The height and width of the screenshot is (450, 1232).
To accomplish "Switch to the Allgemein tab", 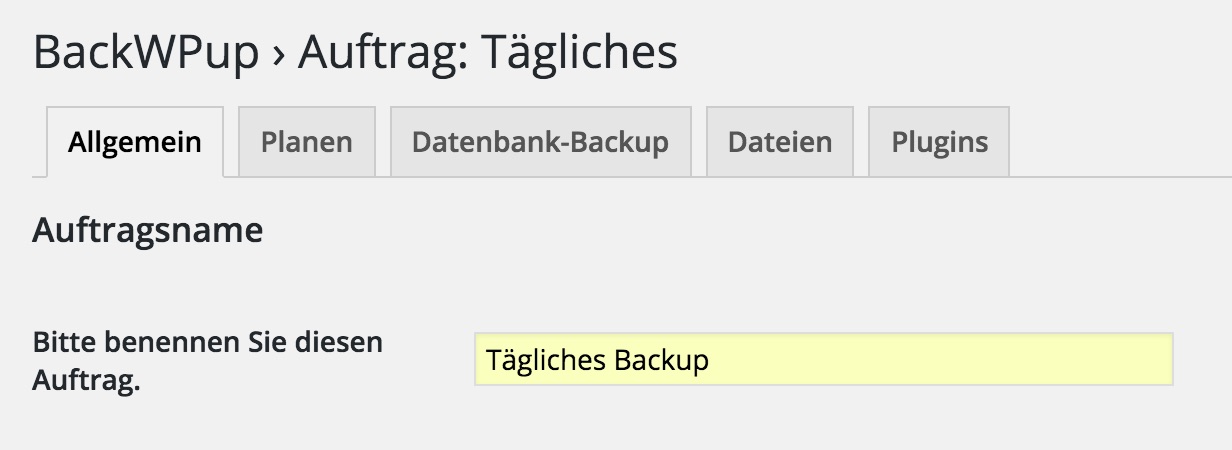I will click(134, 142).
